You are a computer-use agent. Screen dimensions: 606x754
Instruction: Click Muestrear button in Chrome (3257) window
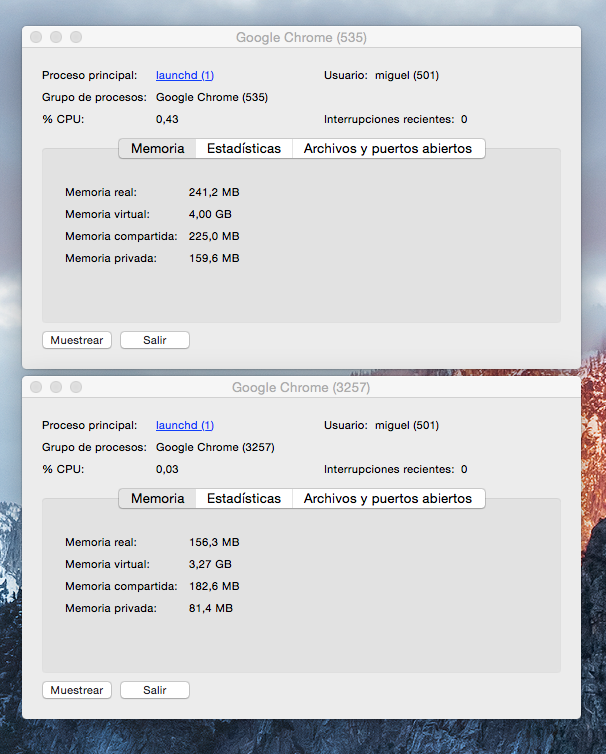(x=77, y=690)
